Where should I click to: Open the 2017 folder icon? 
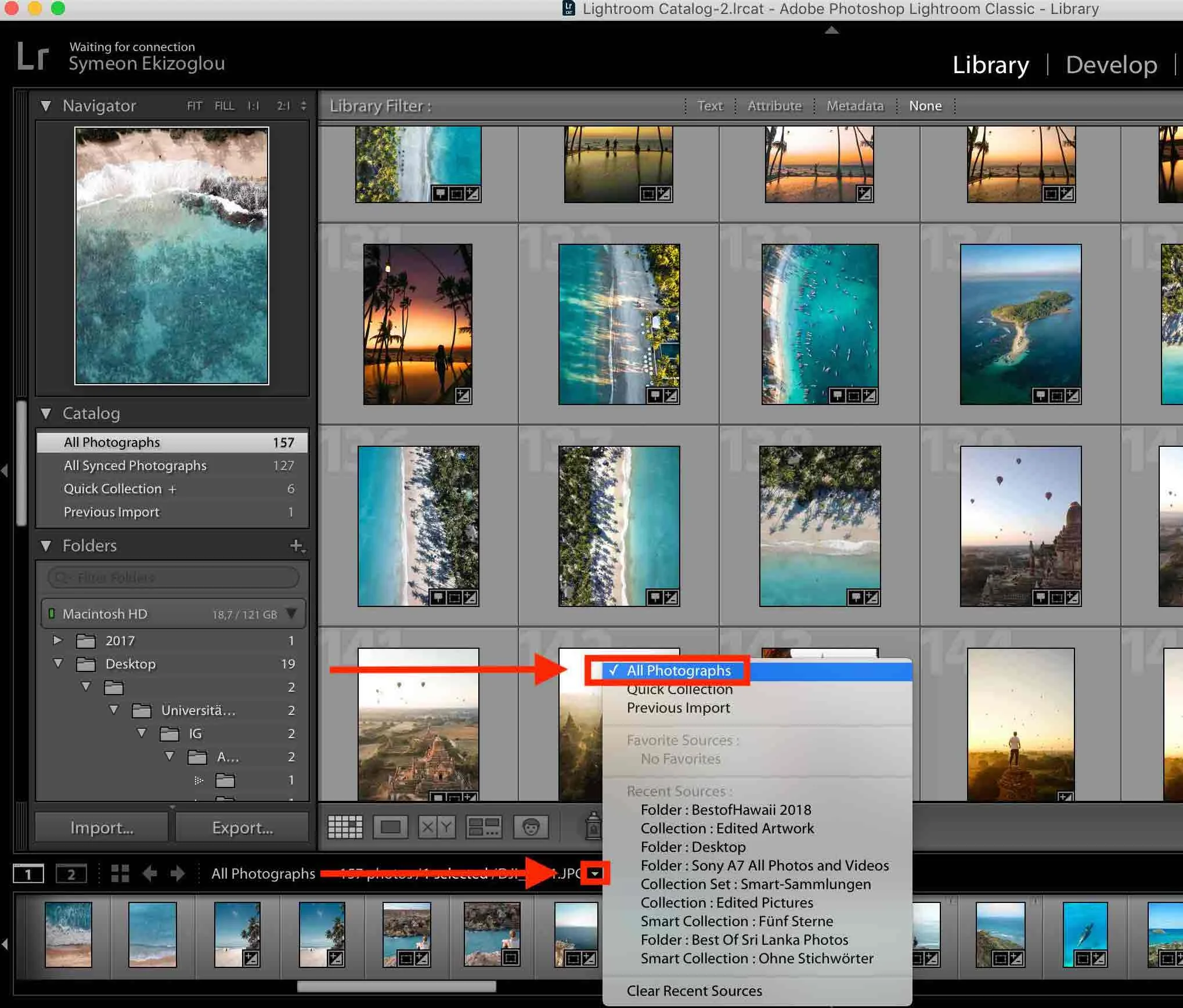[86, 641]
